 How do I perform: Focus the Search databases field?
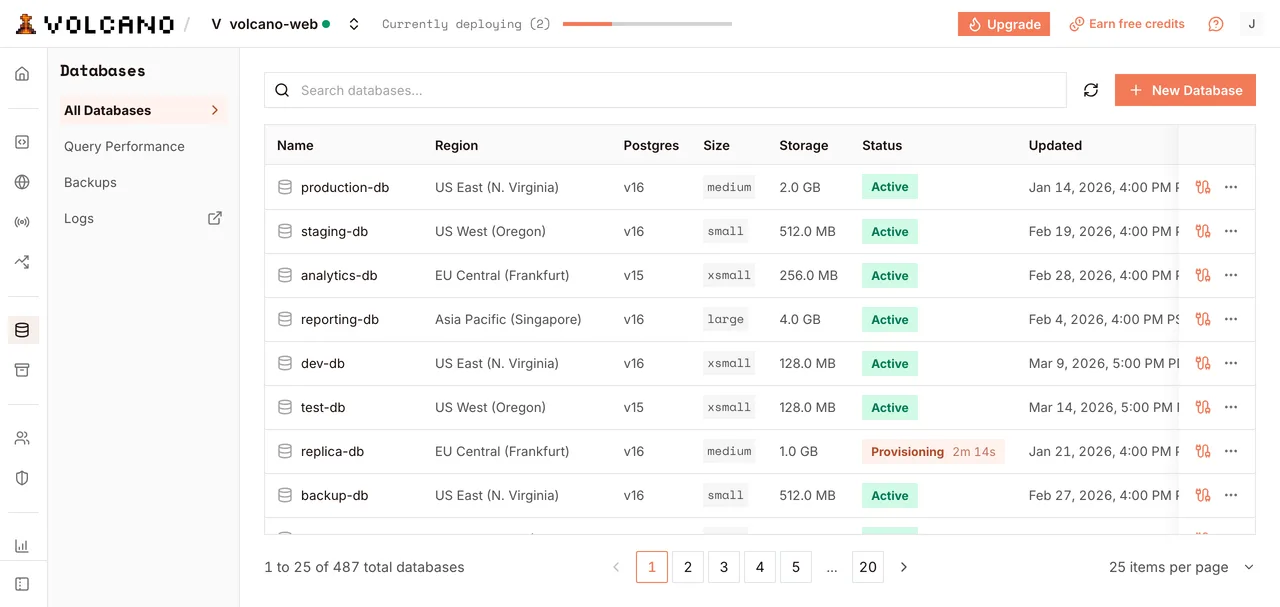coord(665,90)
